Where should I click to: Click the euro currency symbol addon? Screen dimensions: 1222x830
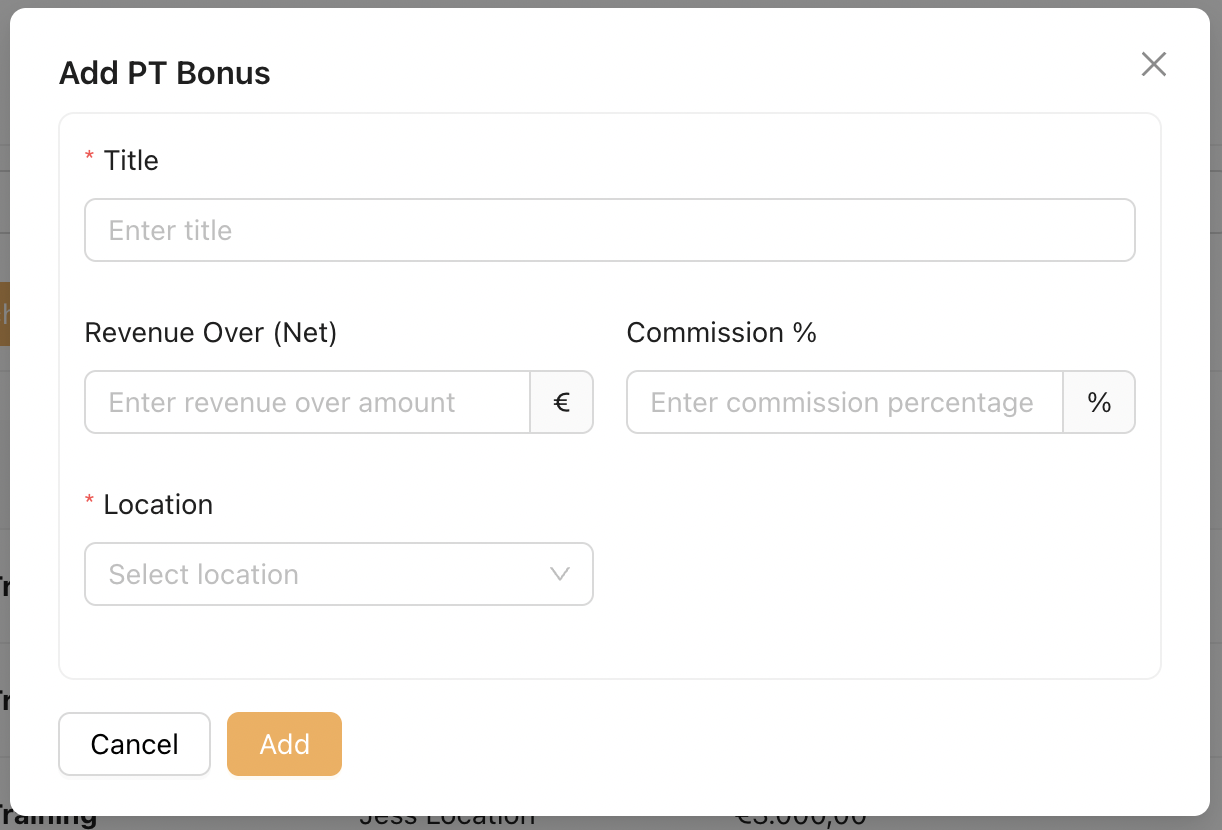coord(562,403)
